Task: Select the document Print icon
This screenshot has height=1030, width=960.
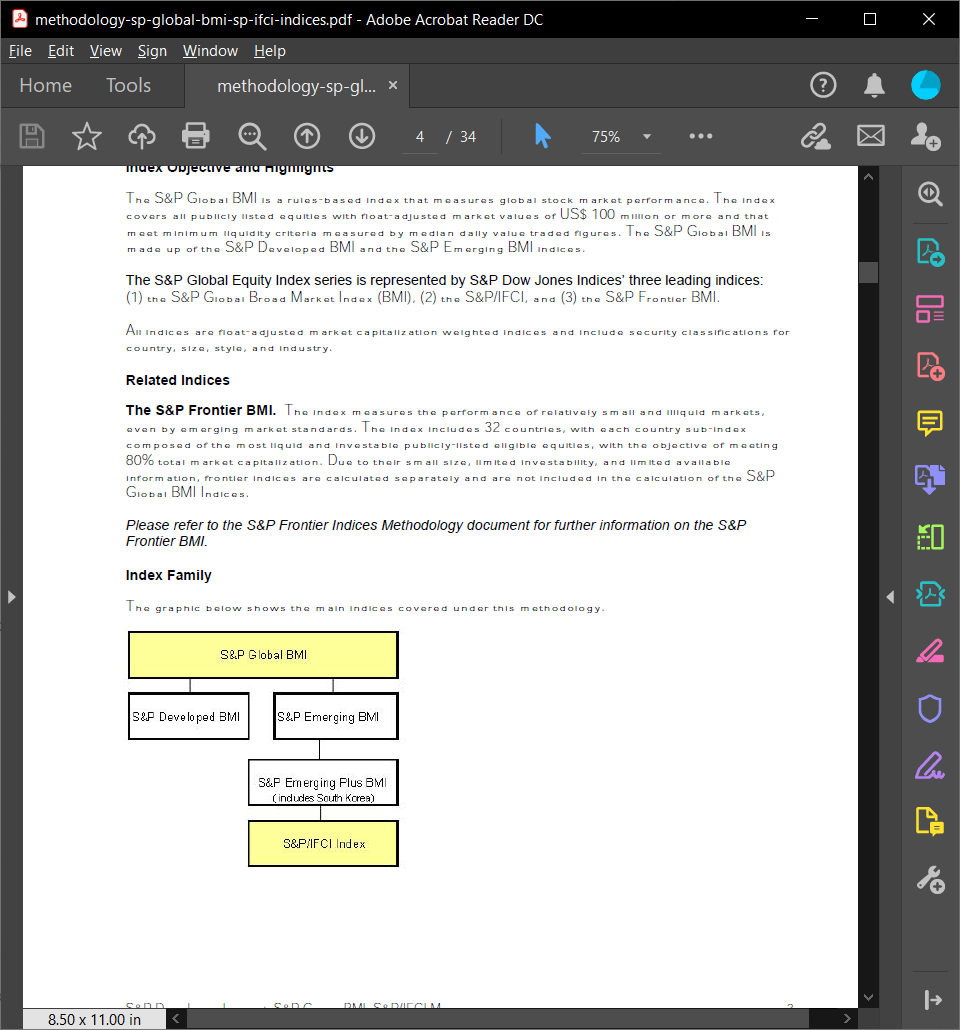Action: tap(195, 136)
